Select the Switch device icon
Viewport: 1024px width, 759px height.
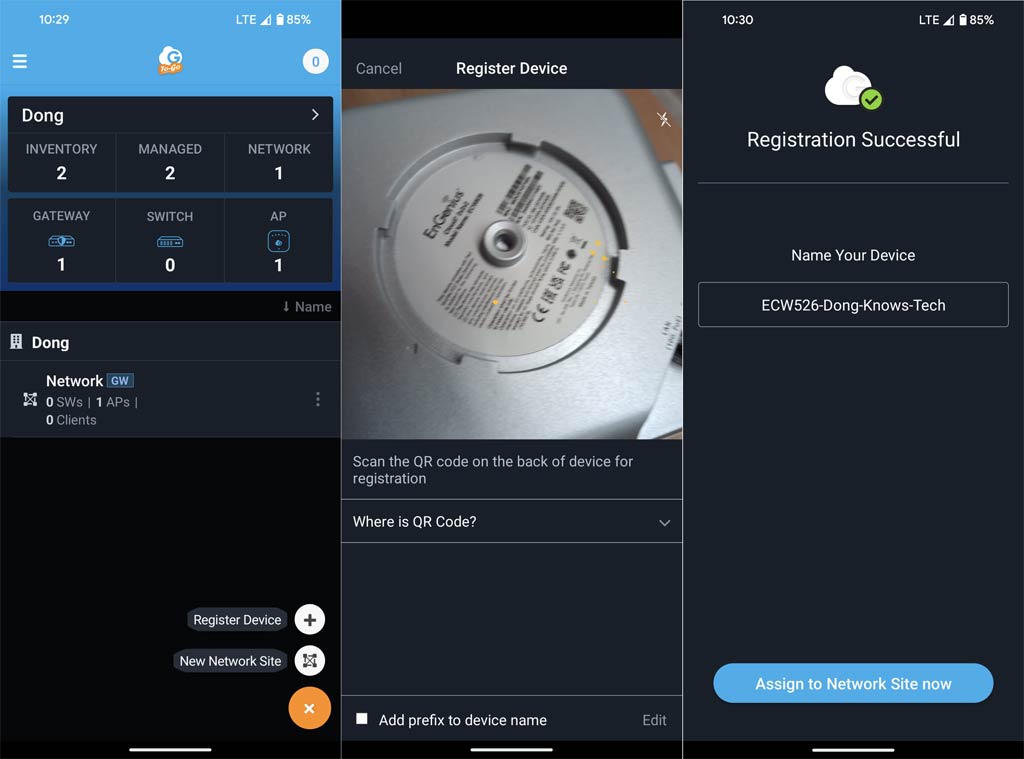click(x=170, y=242)
